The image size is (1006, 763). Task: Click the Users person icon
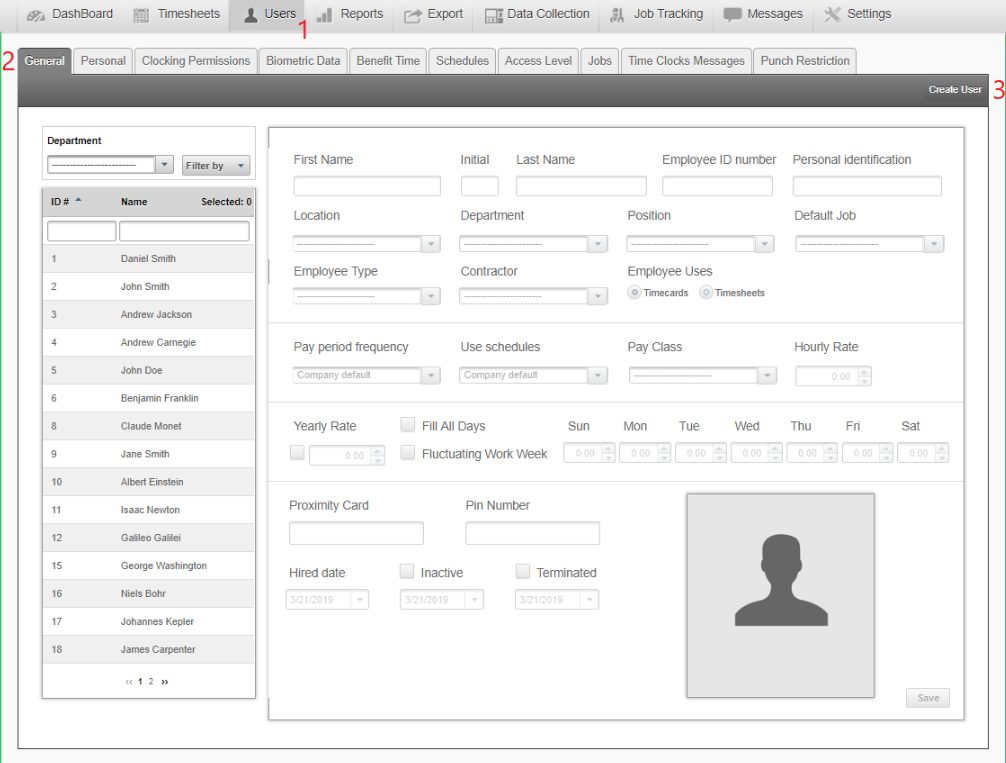tap(251, 15)
